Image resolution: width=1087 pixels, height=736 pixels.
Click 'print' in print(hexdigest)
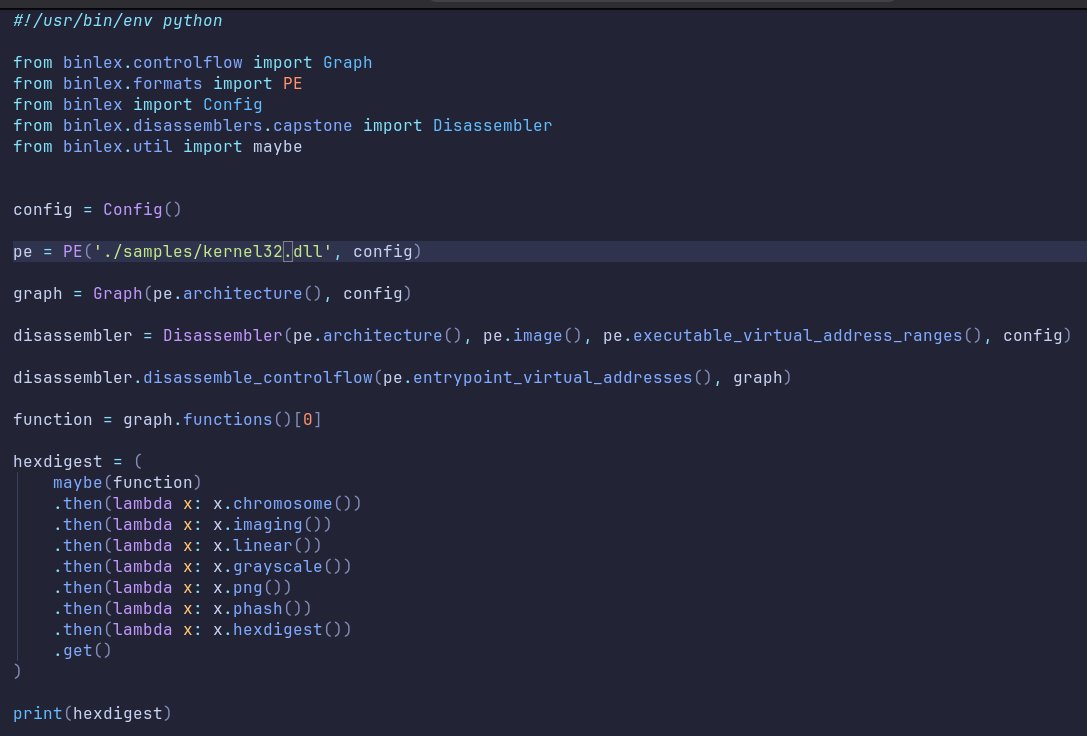(x=38, y=714)
